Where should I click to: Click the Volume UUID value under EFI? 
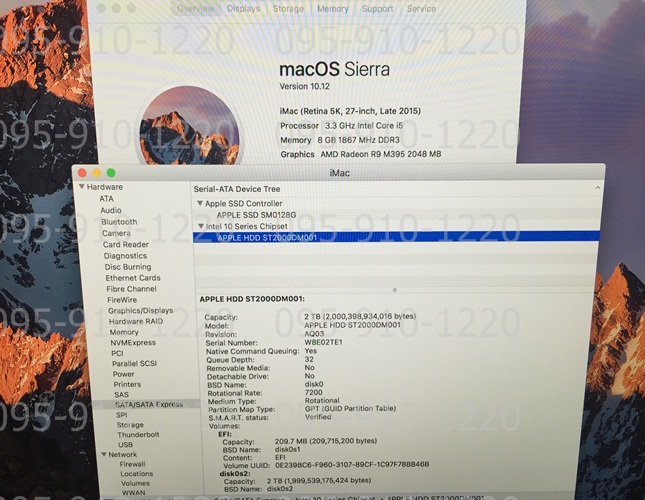pos(352,465)
